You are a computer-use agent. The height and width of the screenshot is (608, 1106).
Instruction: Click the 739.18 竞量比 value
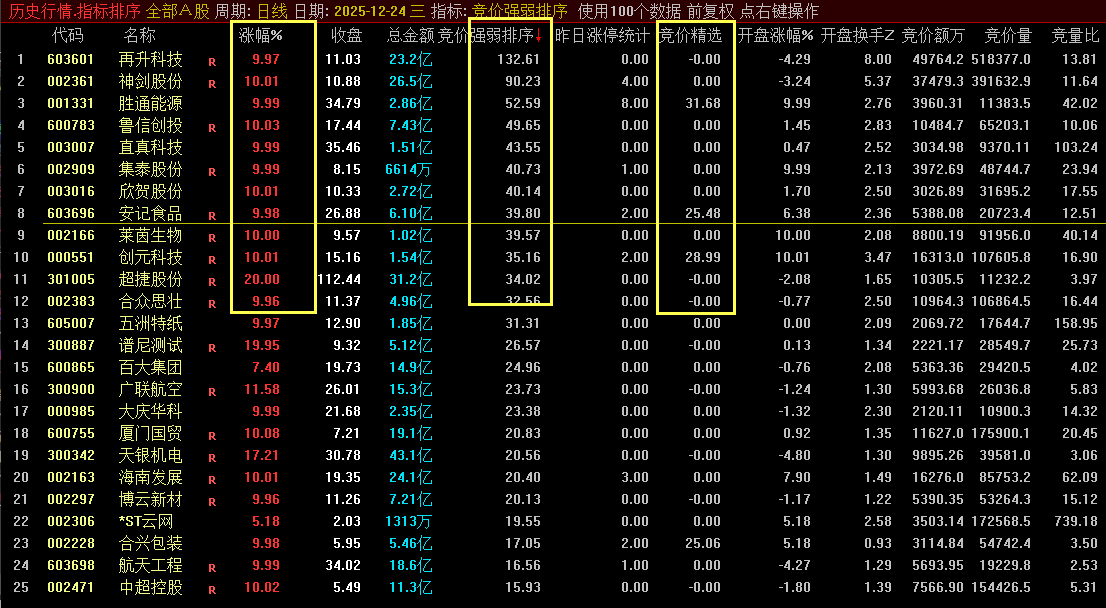(x=1076, y=521)
